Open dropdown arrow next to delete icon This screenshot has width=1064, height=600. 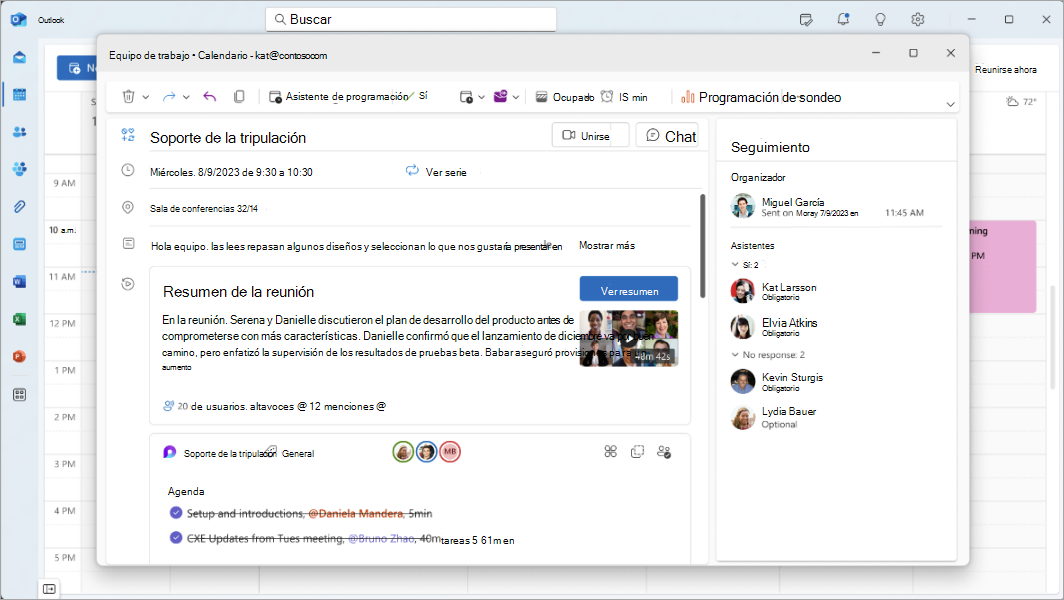[x=145, y=97]
